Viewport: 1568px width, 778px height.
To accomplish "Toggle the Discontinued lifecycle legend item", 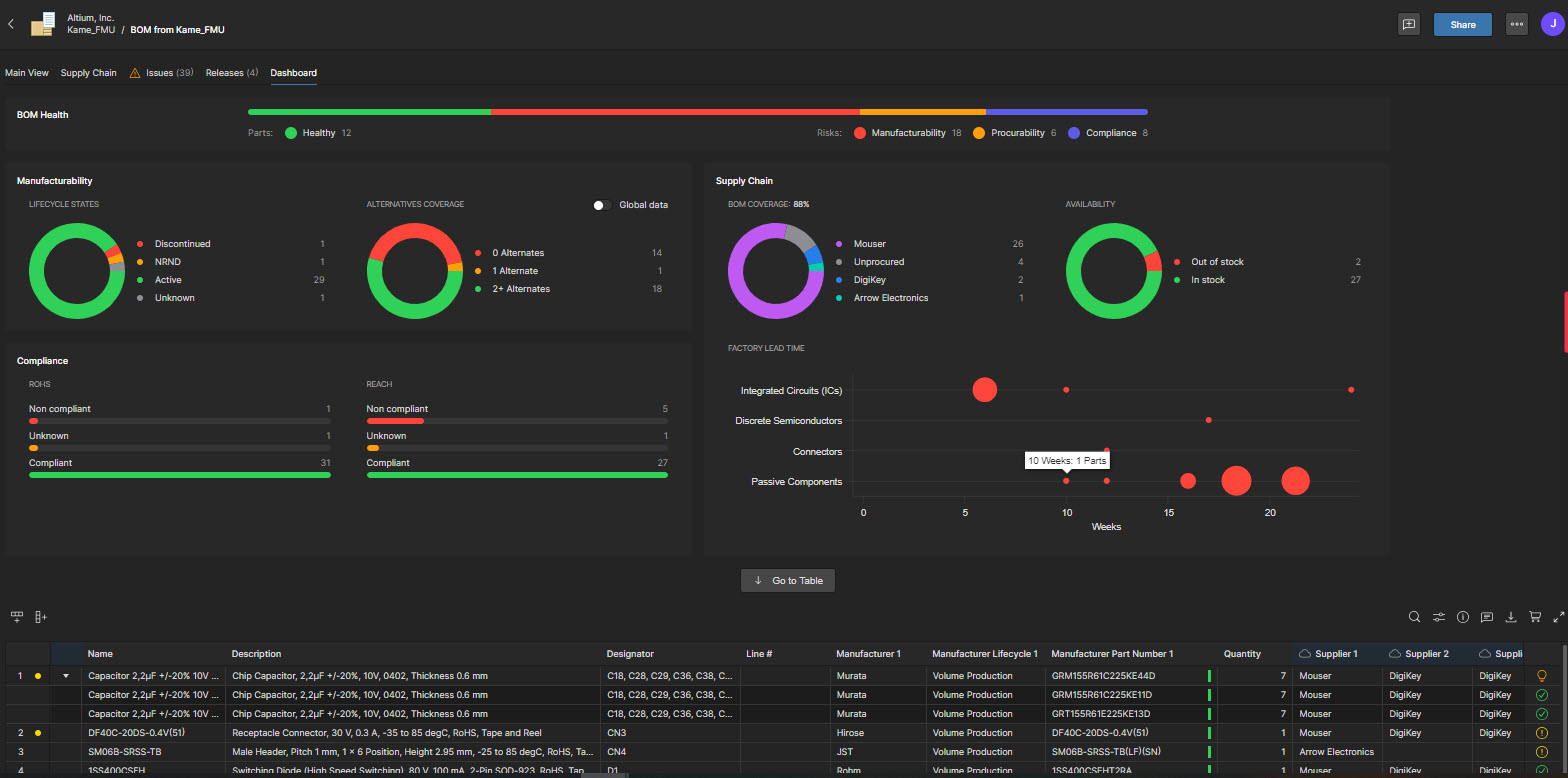I will (x=182, y=244).
